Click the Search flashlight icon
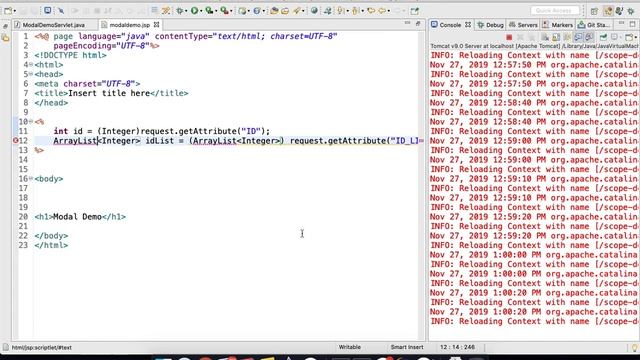 297,11
